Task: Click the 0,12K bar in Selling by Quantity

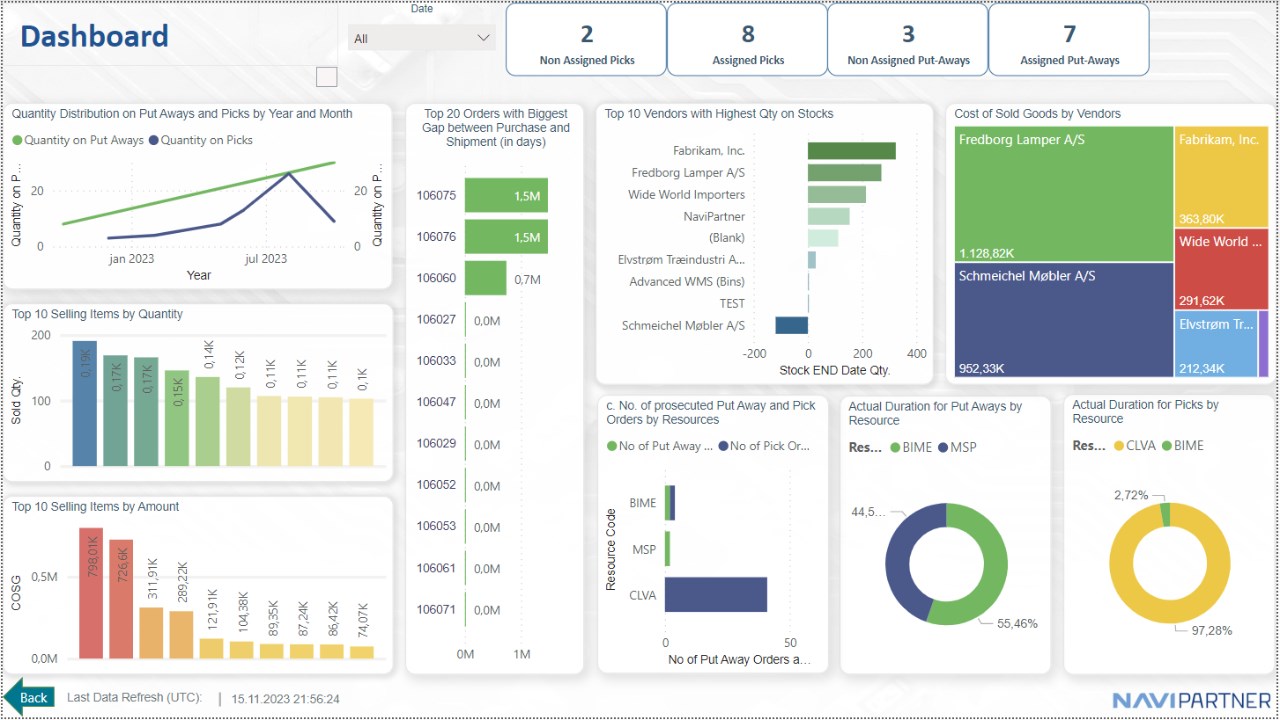Action: 238,427
